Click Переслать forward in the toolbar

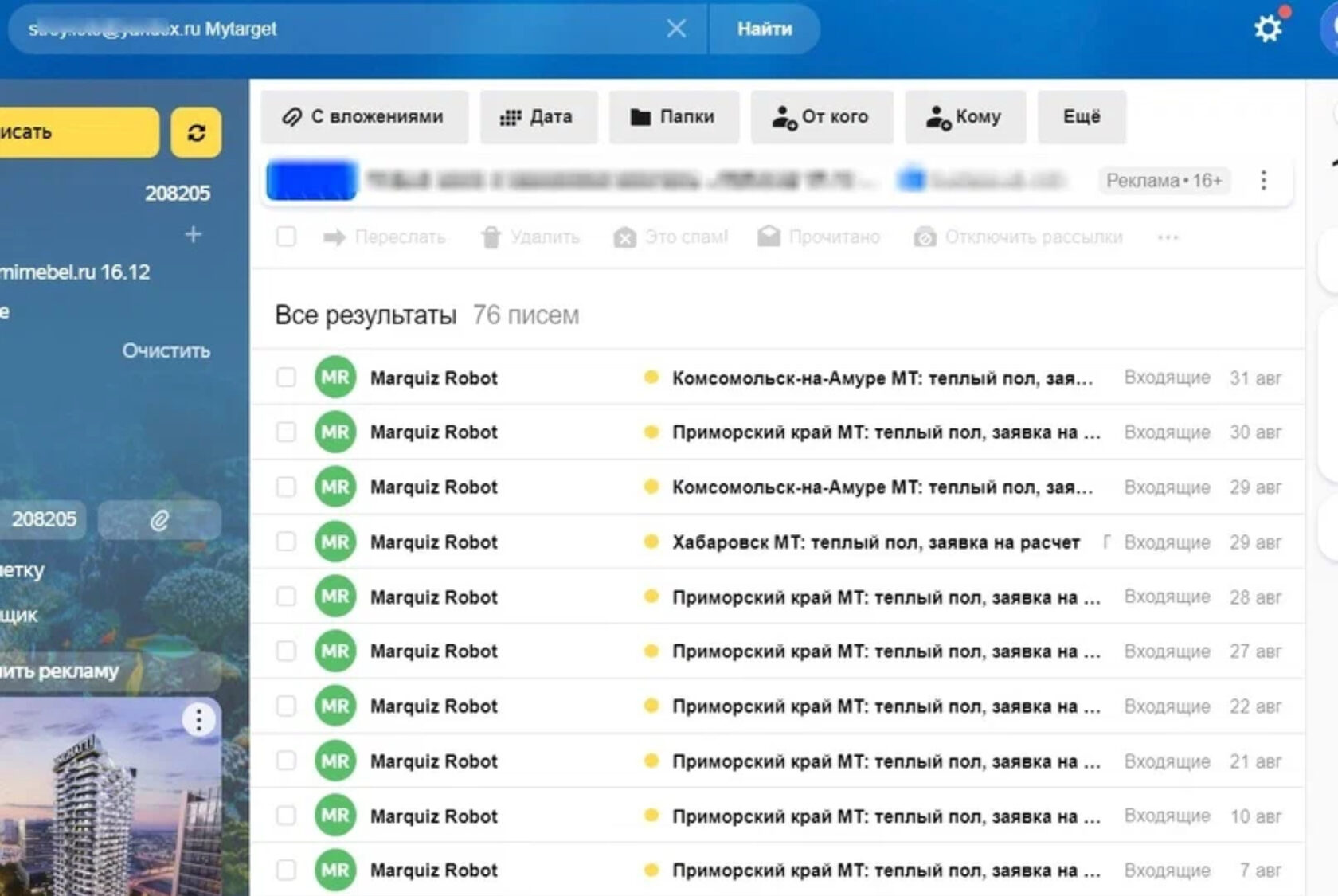pos(385,237)
